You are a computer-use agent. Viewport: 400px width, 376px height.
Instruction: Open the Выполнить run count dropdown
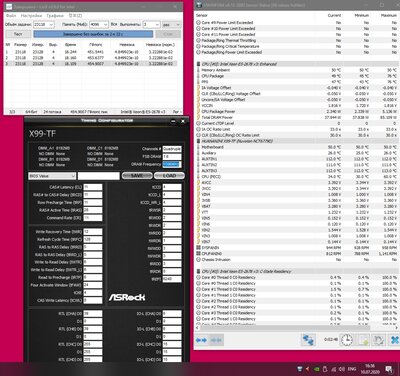(x=151, y=25)
